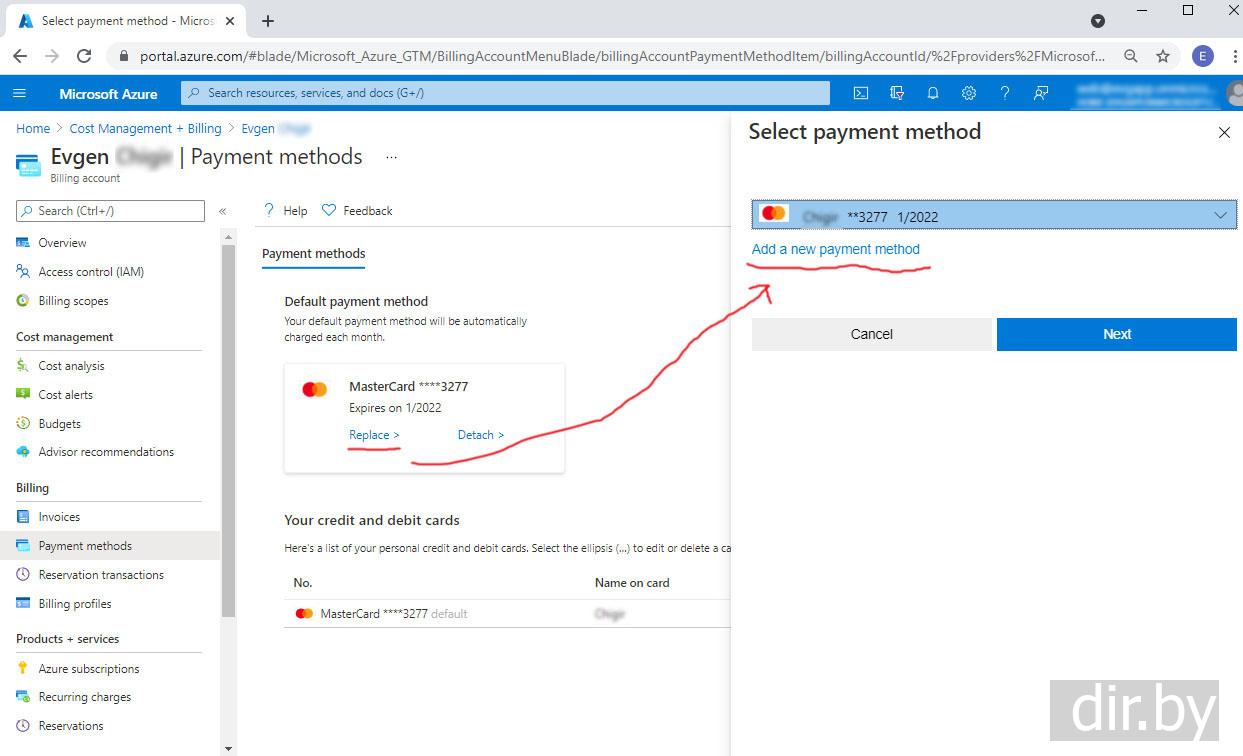Open Payment methods in Billing menu

(85, 546)
